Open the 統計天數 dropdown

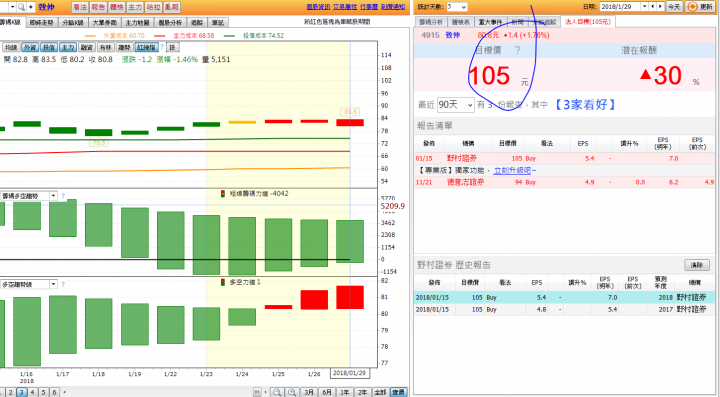tap(456, 7)
